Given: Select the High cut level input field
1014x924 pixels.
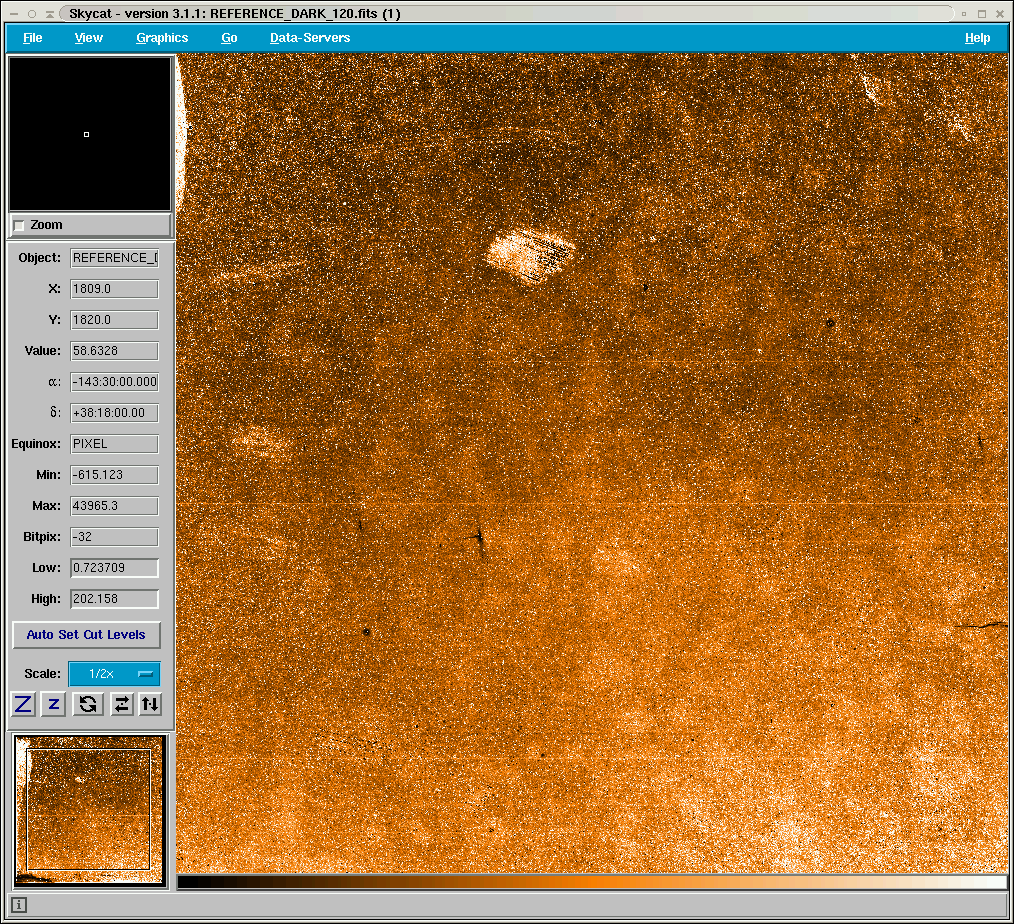Looking at the screenshot, I should (114, 599).
